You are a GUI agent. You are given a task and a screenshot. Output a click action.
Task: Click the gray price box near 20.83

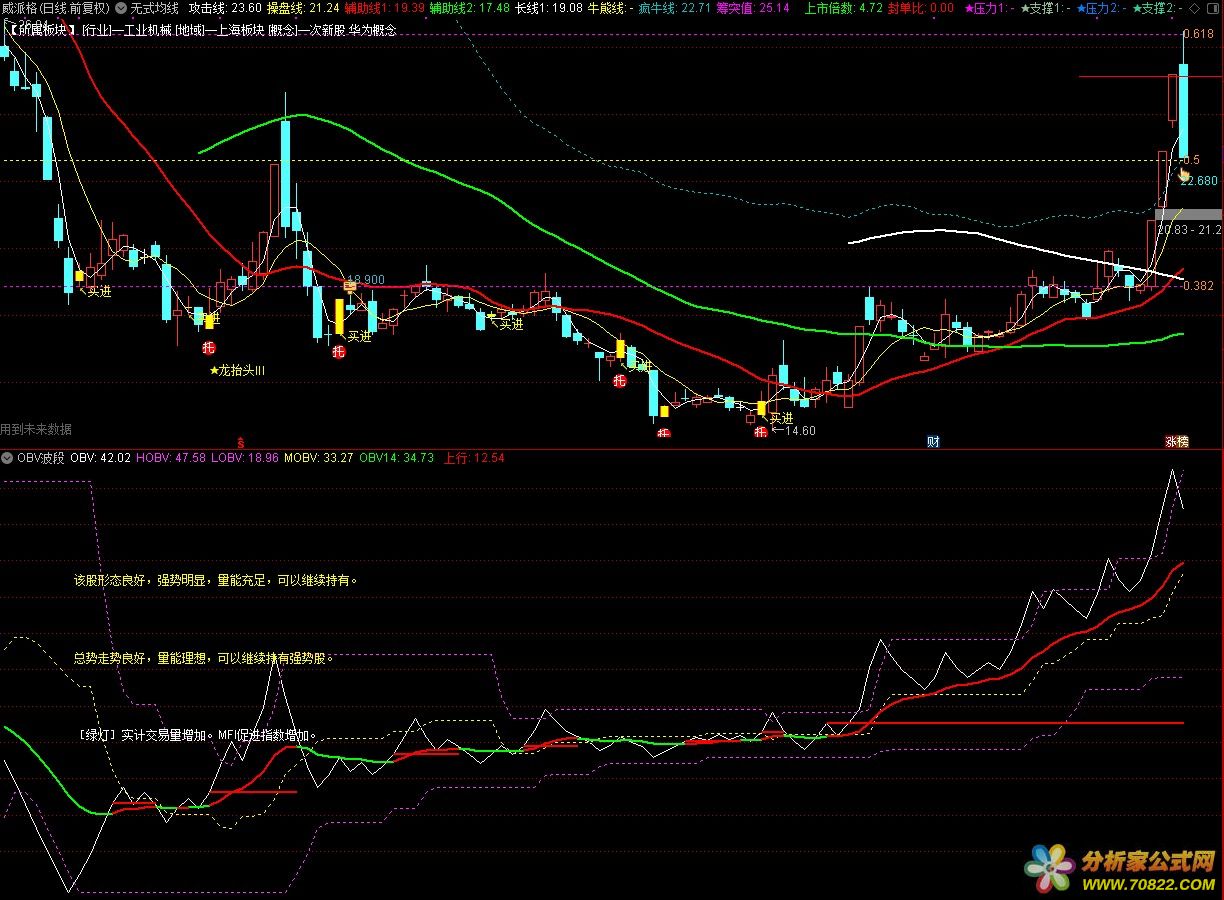(x=1188, y=214)
